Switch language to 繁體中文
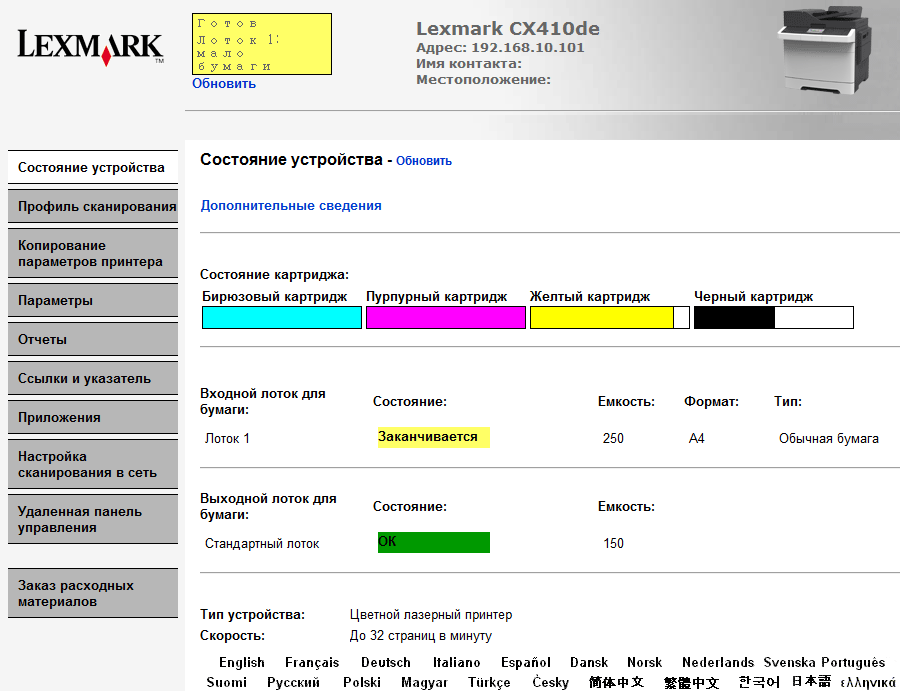 [x=691, y=682]
